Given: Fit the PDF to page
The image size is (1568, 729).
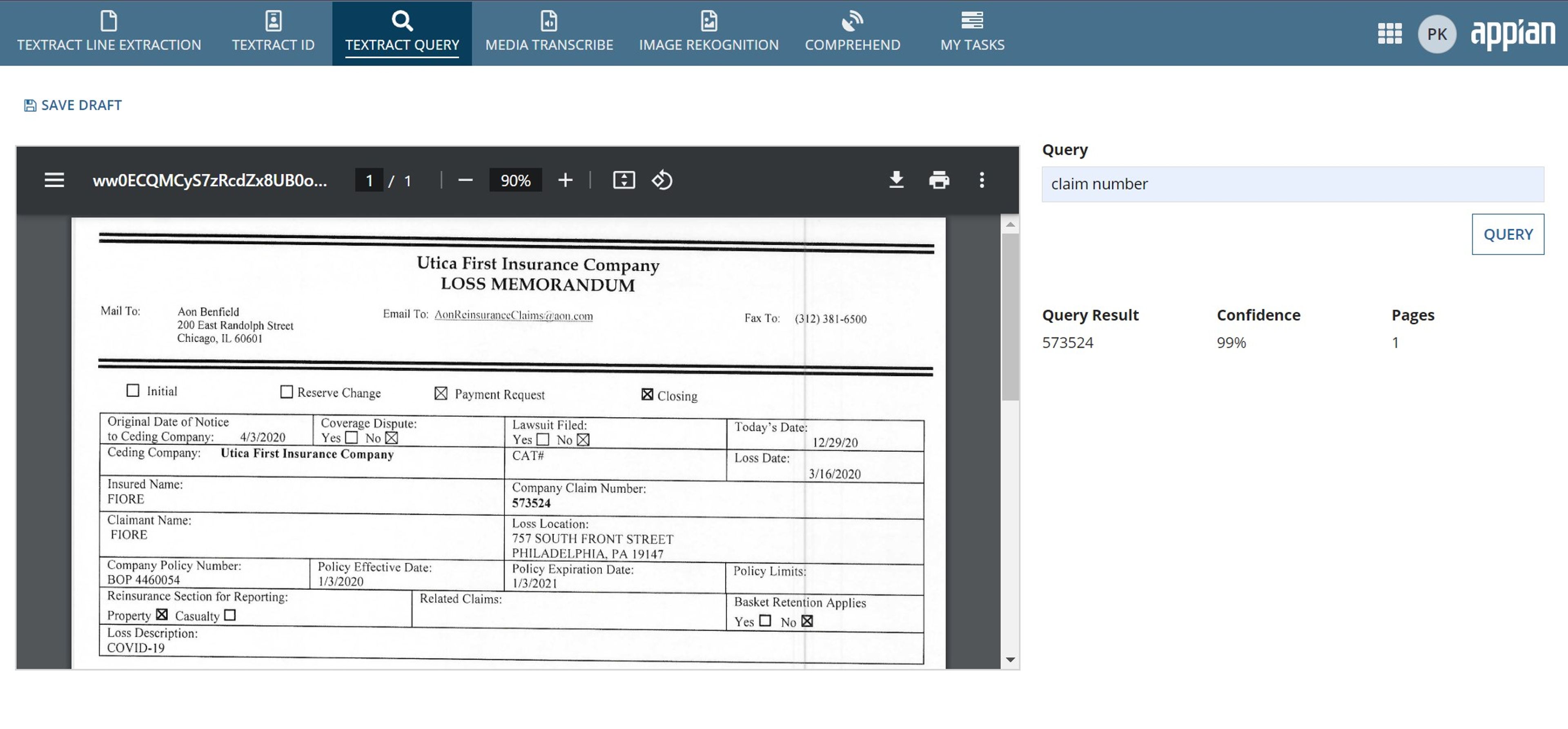Looking at the screenshot, I should click(x=623, y=180).
